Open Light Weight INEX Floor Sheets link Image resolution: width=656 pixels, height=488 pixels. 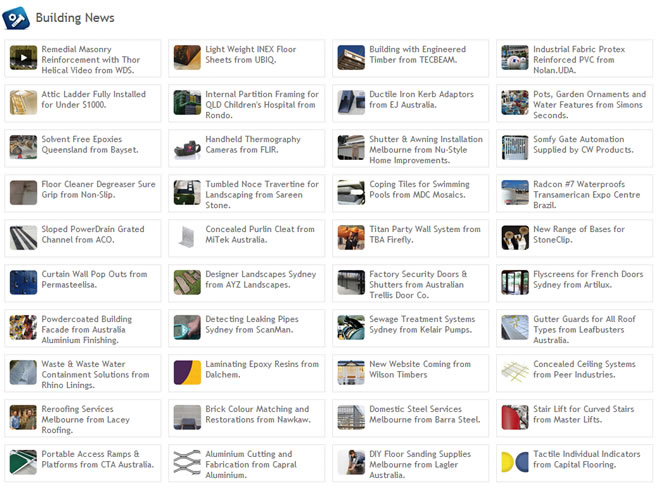[x=251, y=54]
